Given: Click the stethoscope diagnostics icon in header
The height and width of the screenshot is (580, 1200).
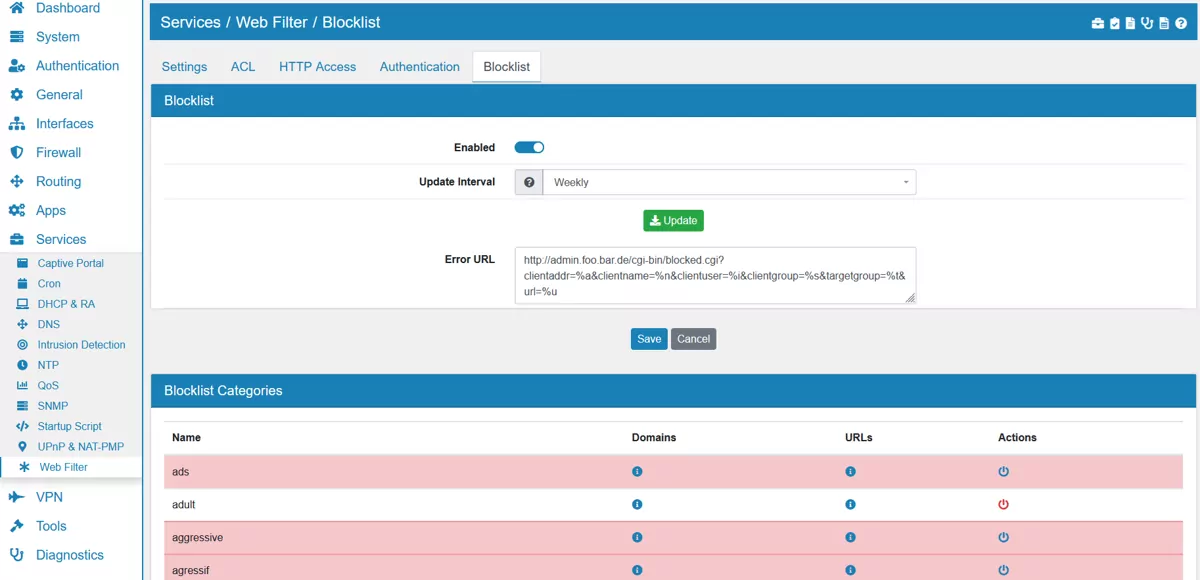Looking at the screenshot, I should coord(1147,23).
